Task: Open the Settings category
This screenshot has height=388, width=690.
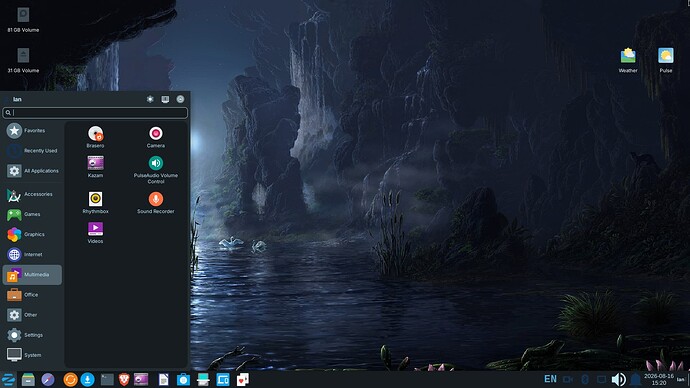Action: click(32, 335)
